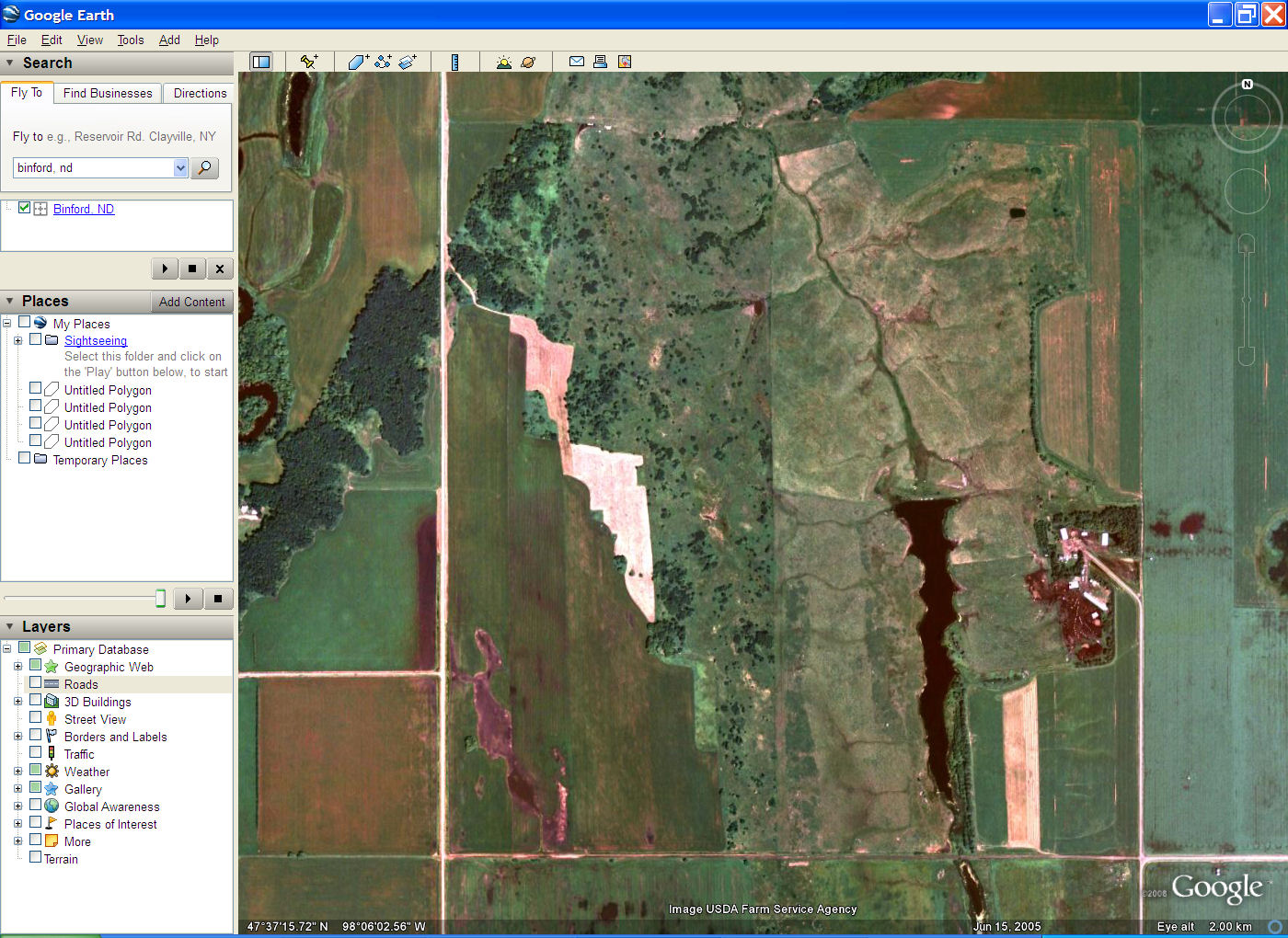
Task: Click the Sightseeing folder icon
Action: tap(52, 340)
